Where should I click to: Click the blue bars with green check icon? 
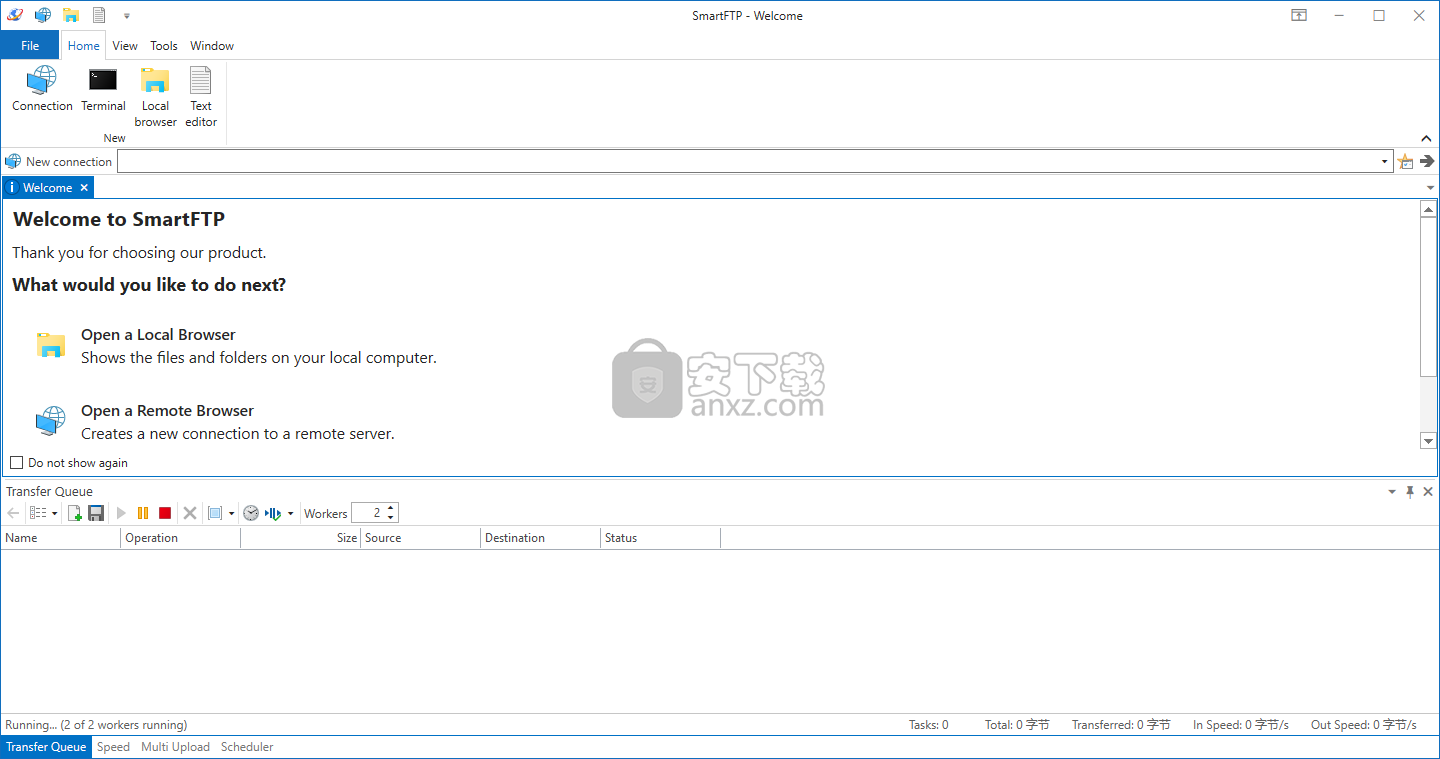(x=273, y=513)
